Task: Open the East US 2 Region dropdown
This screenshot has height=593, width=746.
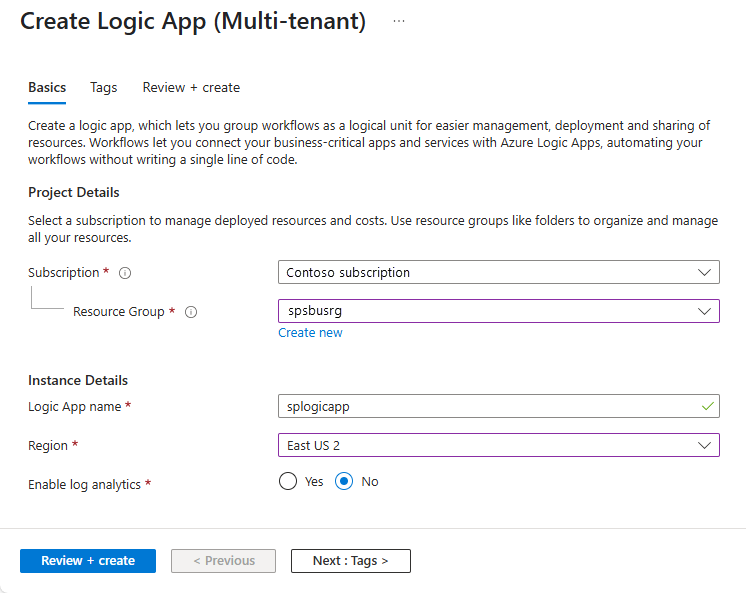Action: [x=498, y=445]
